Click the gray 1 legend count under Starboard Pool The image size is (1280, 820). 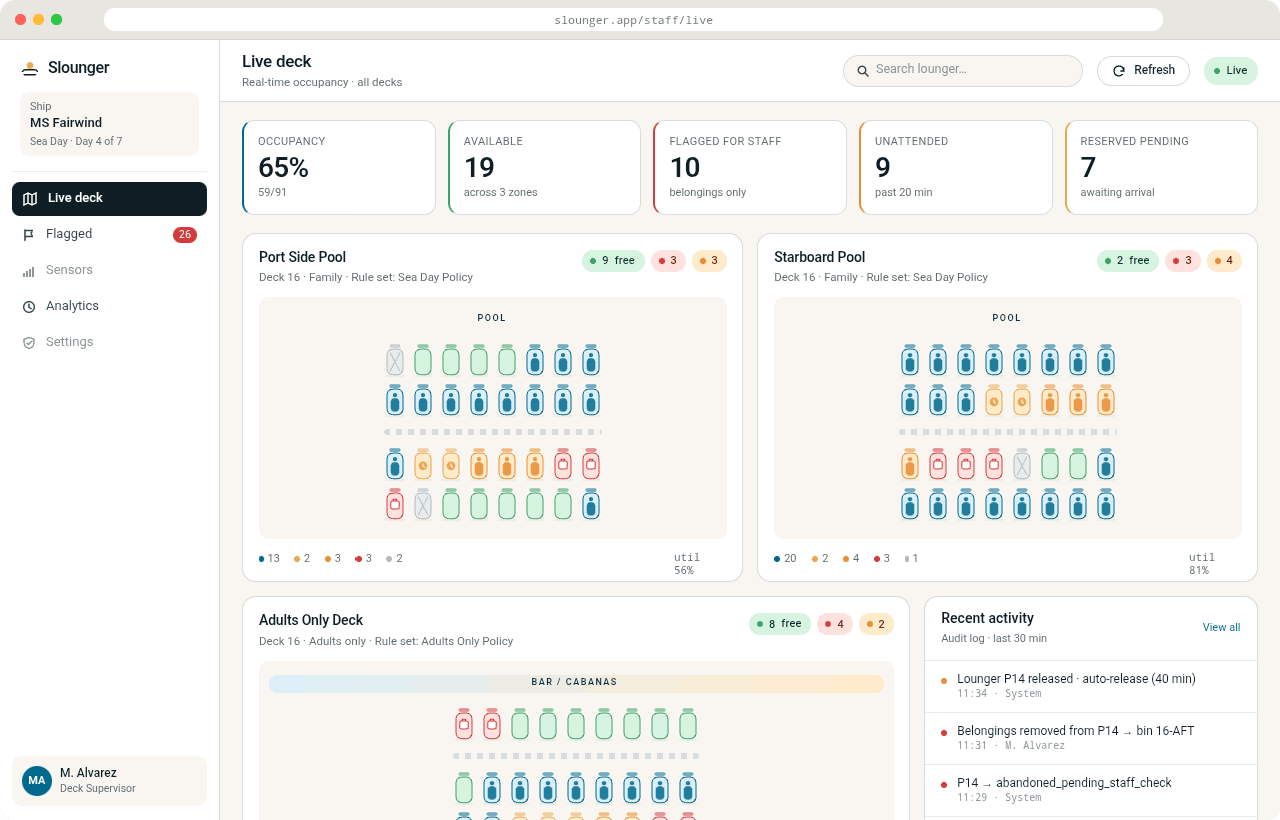[911, 558]
